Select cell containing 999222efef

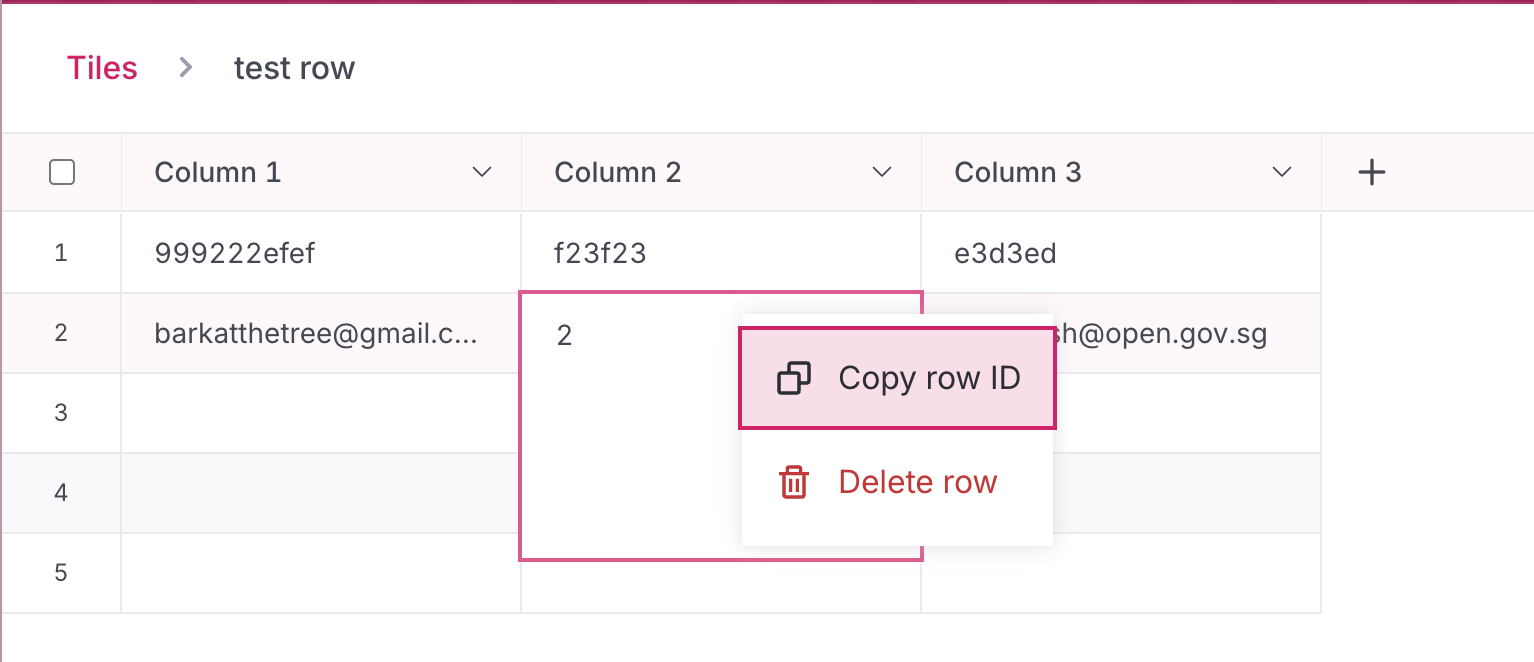pyautogui.click(x=235, y=254)
